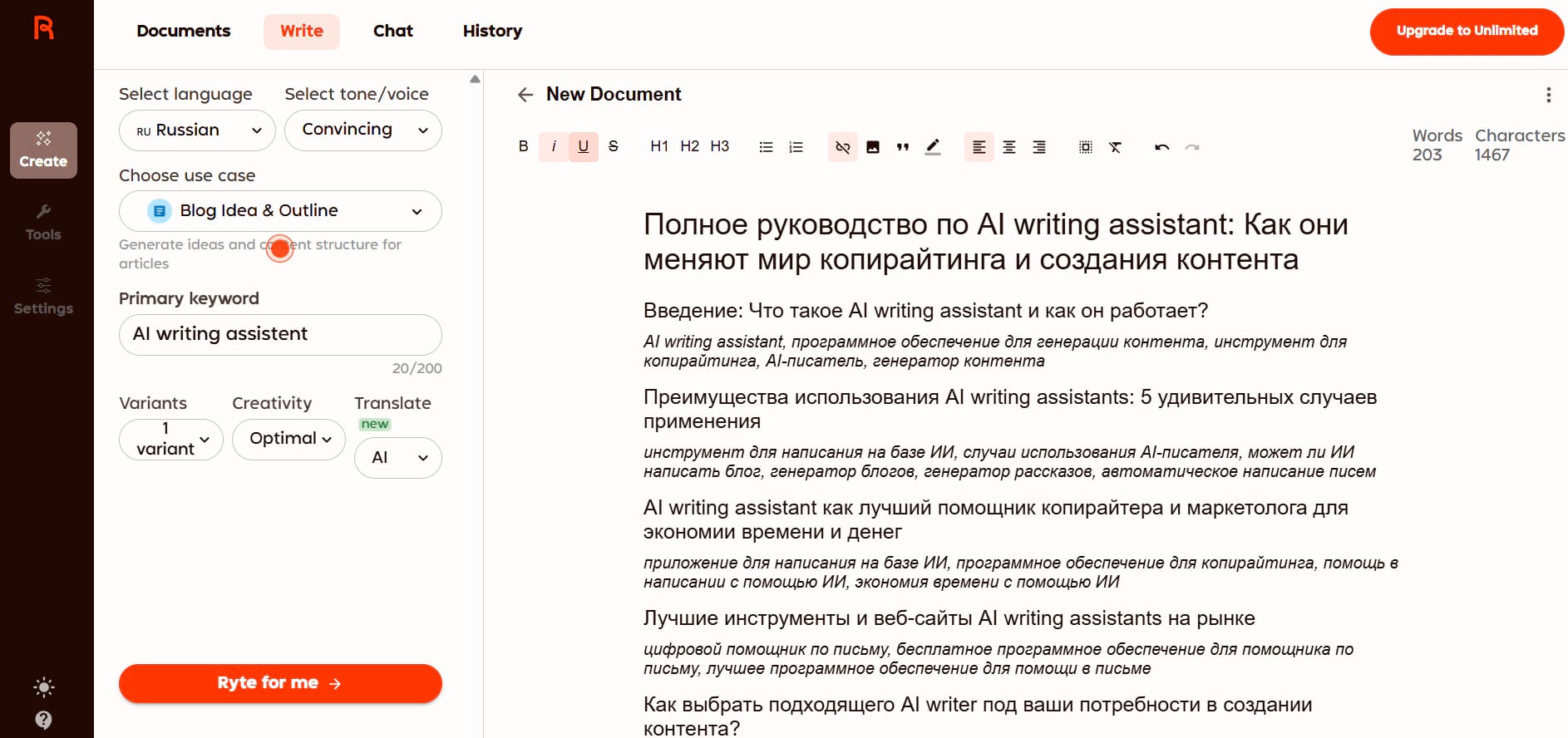Click the left panel scroll-up arrow
1568x738 pixels.
475,80
